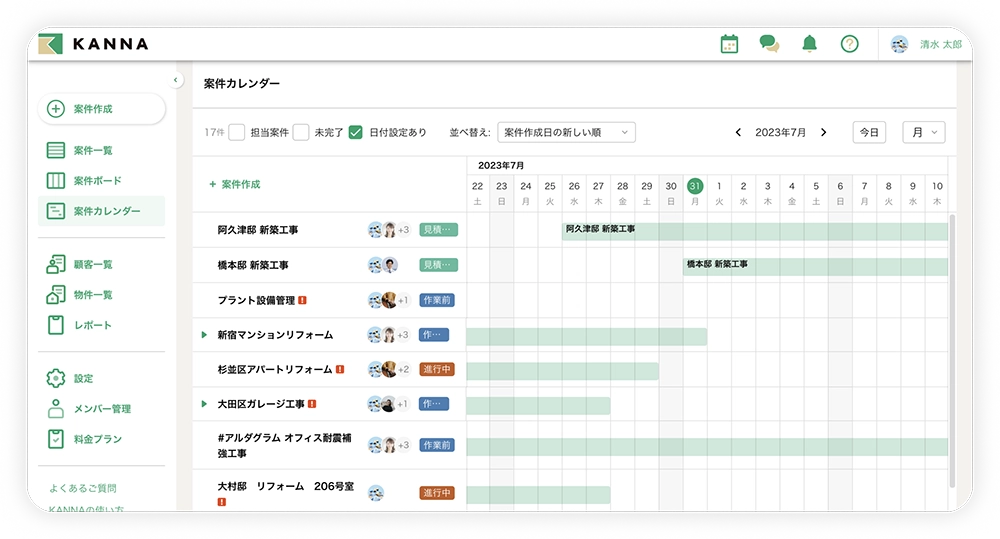The image size is (1000, 539).
Task: Click the alert icon beside プラント設備管理
Action: (x=302, y=300)
